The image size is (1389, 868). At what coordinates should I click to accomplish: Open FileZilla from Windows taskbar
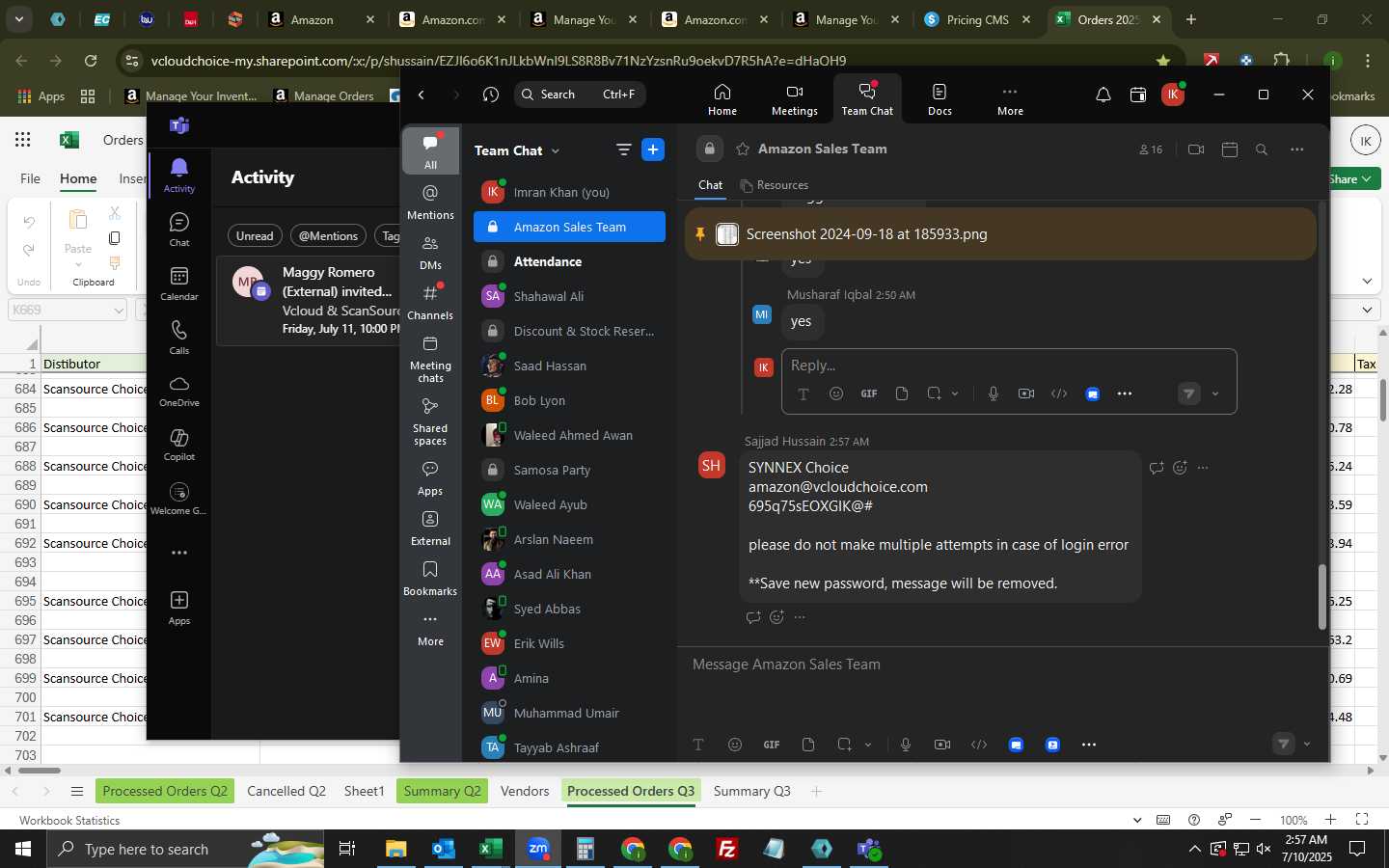727,849
